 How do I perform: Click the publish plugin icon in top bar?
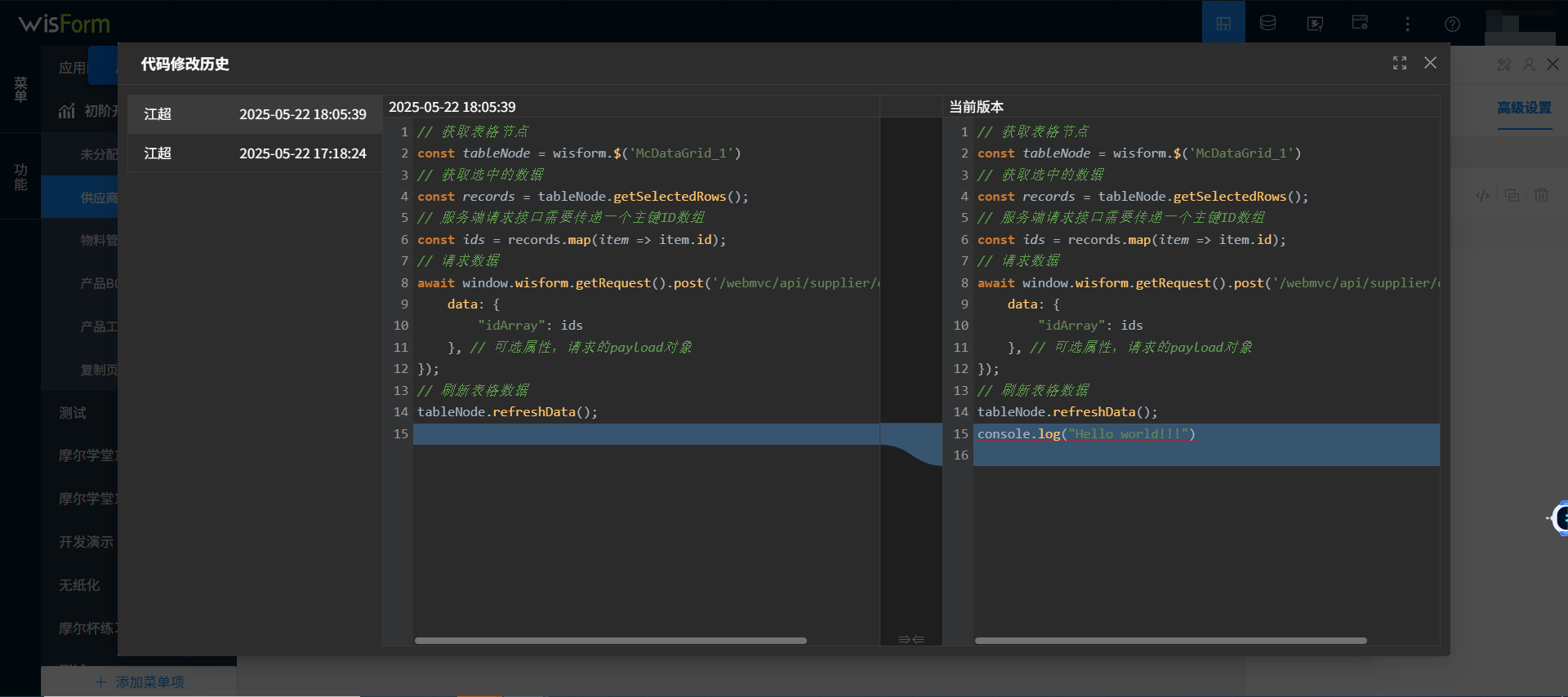tap(1315, 24)
